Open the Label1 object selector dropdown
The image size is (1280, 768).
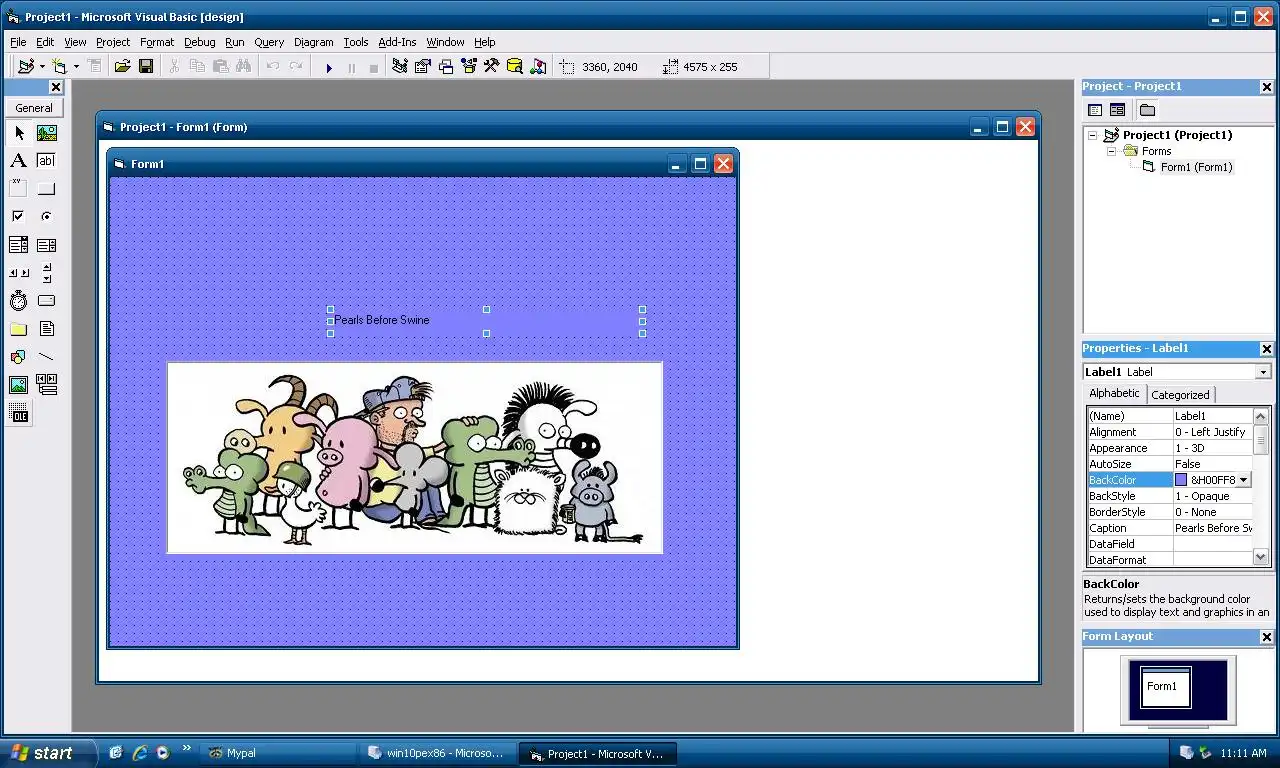pos(1263,372)
